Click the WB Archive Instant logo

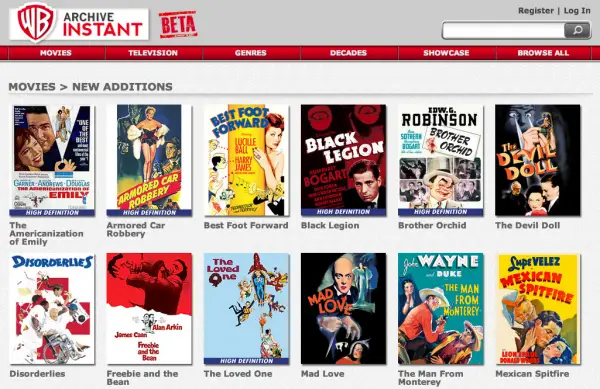pyautogui.click(x=79, y=22)
